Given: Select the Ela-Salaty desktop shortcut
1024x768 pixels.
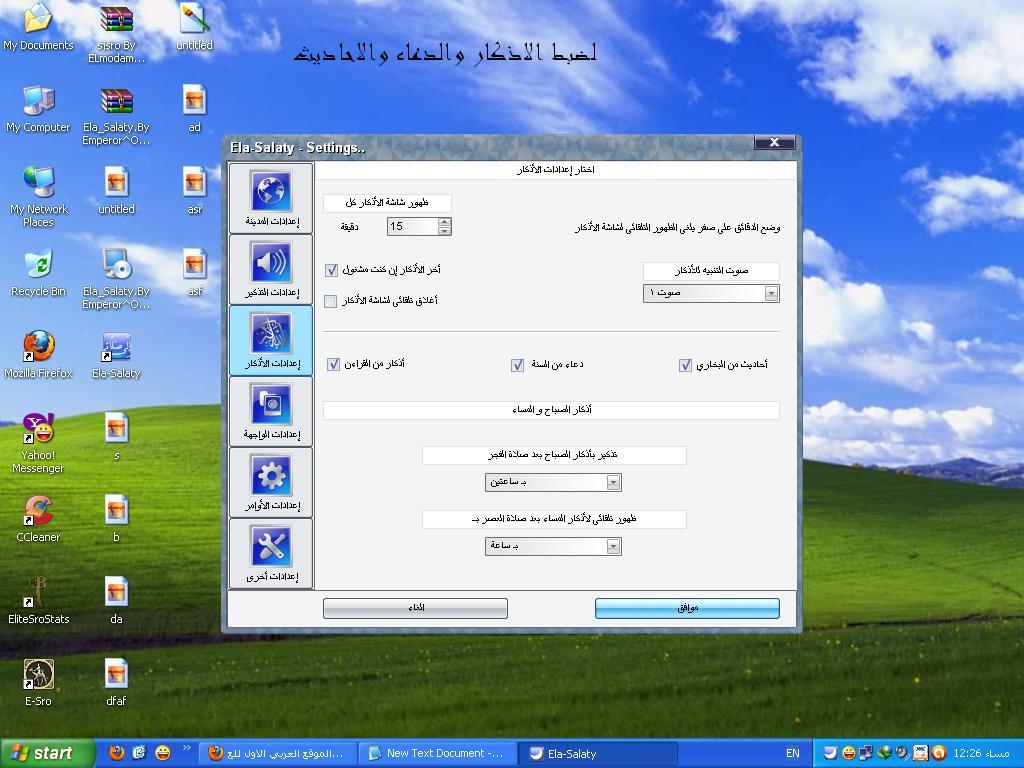Looking at the screenshot, I should [x=116, y=355].
